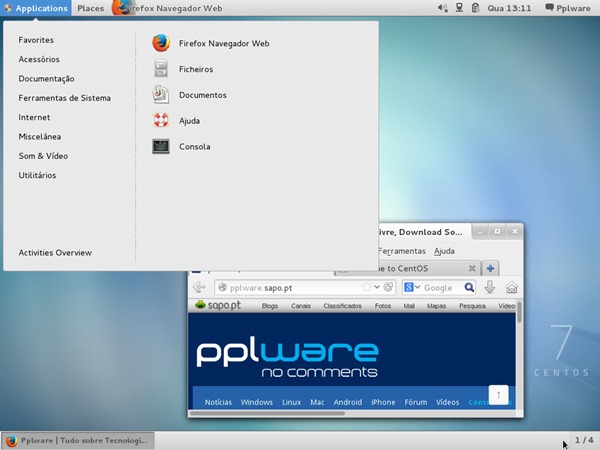Click the bookmark star in Firefox address bar
600x450 pixels.
click(366, 287)
